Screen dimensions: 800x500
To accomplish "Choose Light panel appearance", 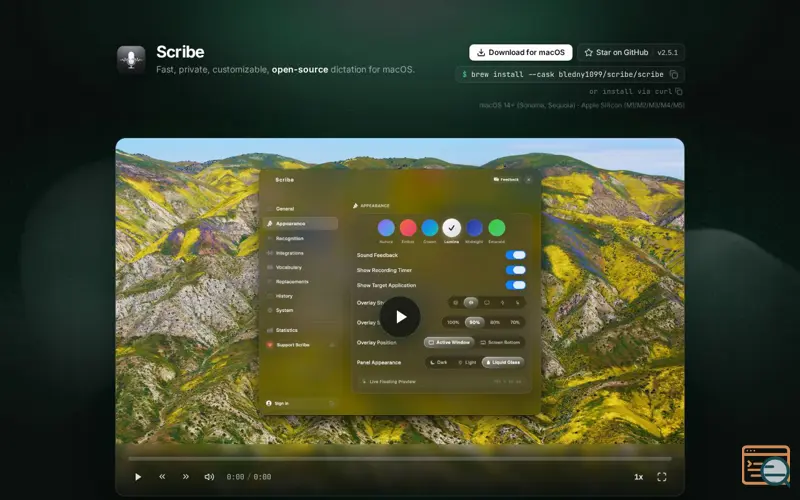I will click(x=467, y=362).
